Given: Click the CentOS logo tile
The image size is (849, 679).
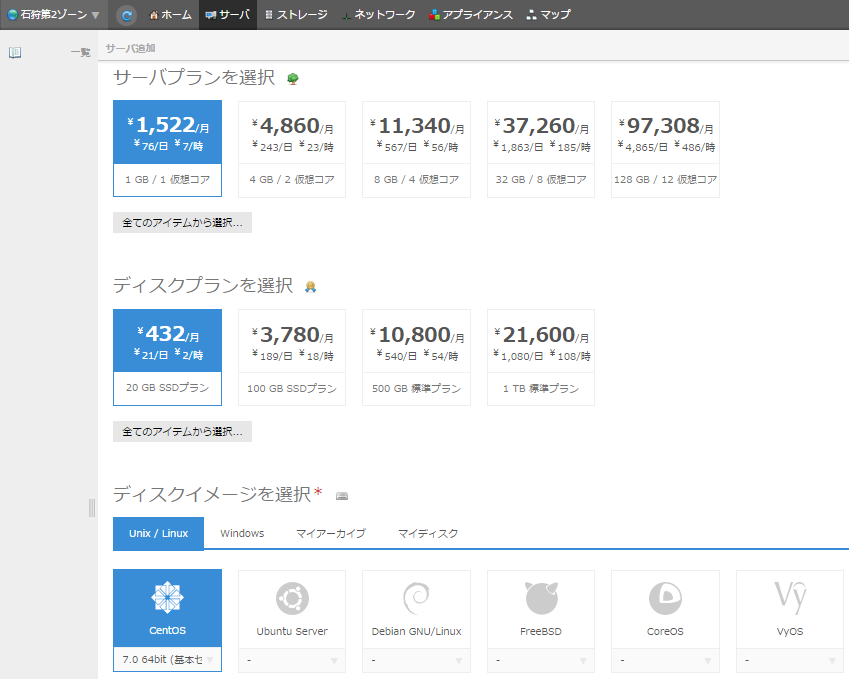Looking at the screenshot, I should pyautogui.click(x=167, y=599).
